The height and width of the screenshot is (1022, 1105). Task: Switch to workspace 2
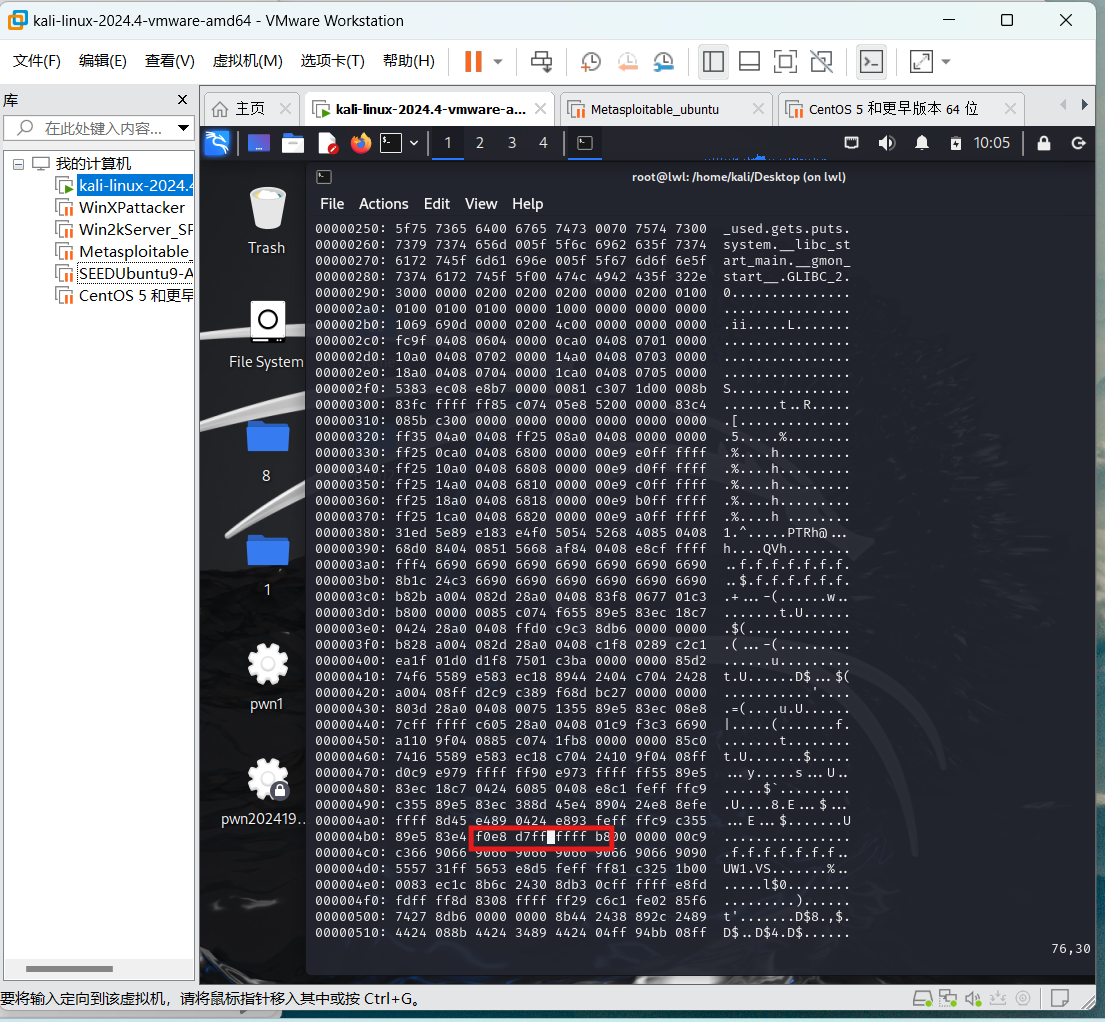pos(480,143)
